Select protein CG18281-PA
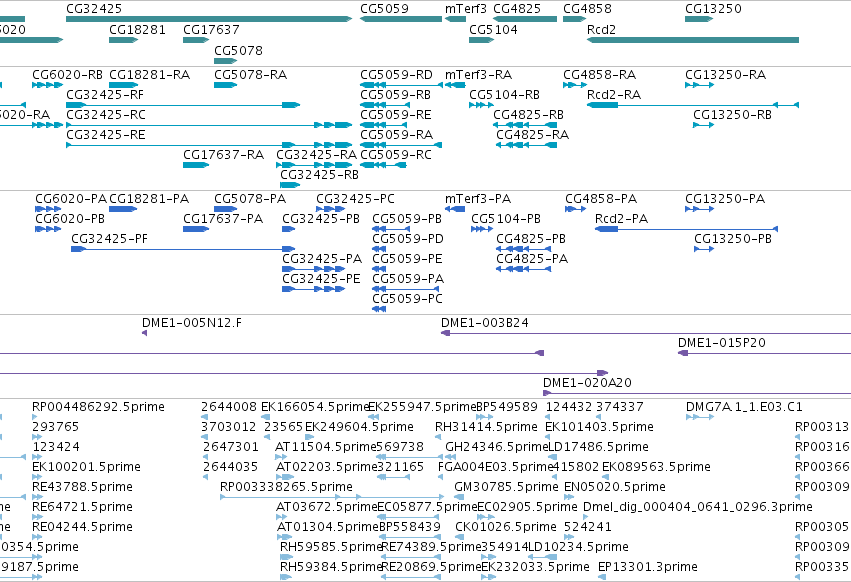851x582 pixels. (x=123, y=208)
